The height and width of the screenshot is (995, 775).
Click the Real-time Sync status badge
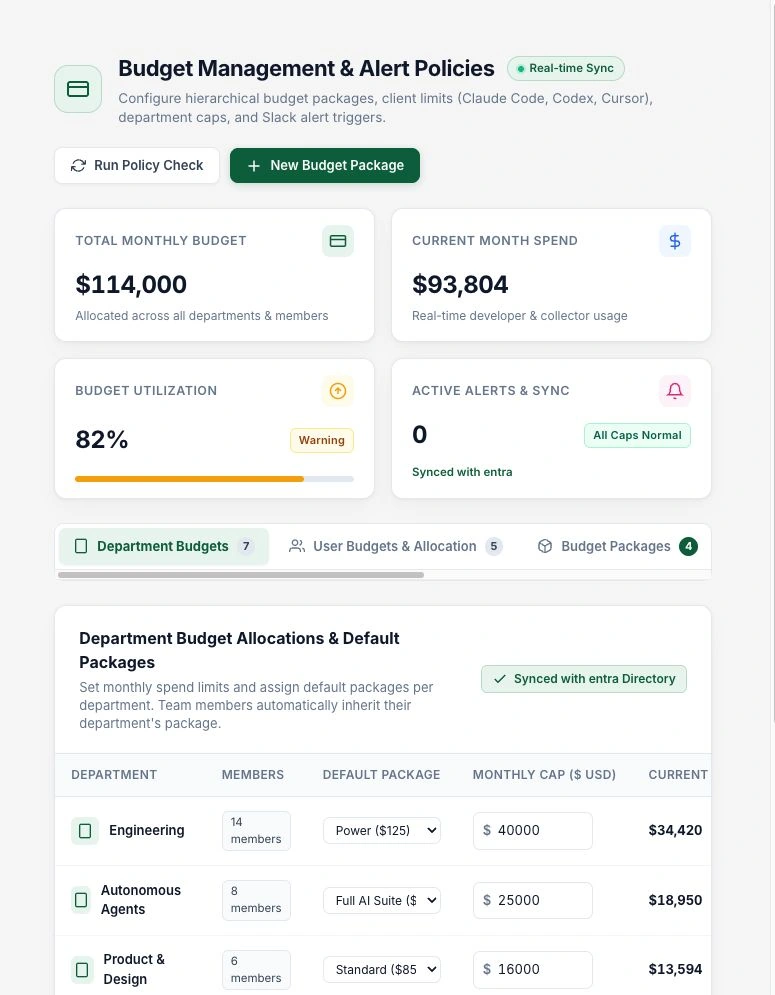(566, 69)
